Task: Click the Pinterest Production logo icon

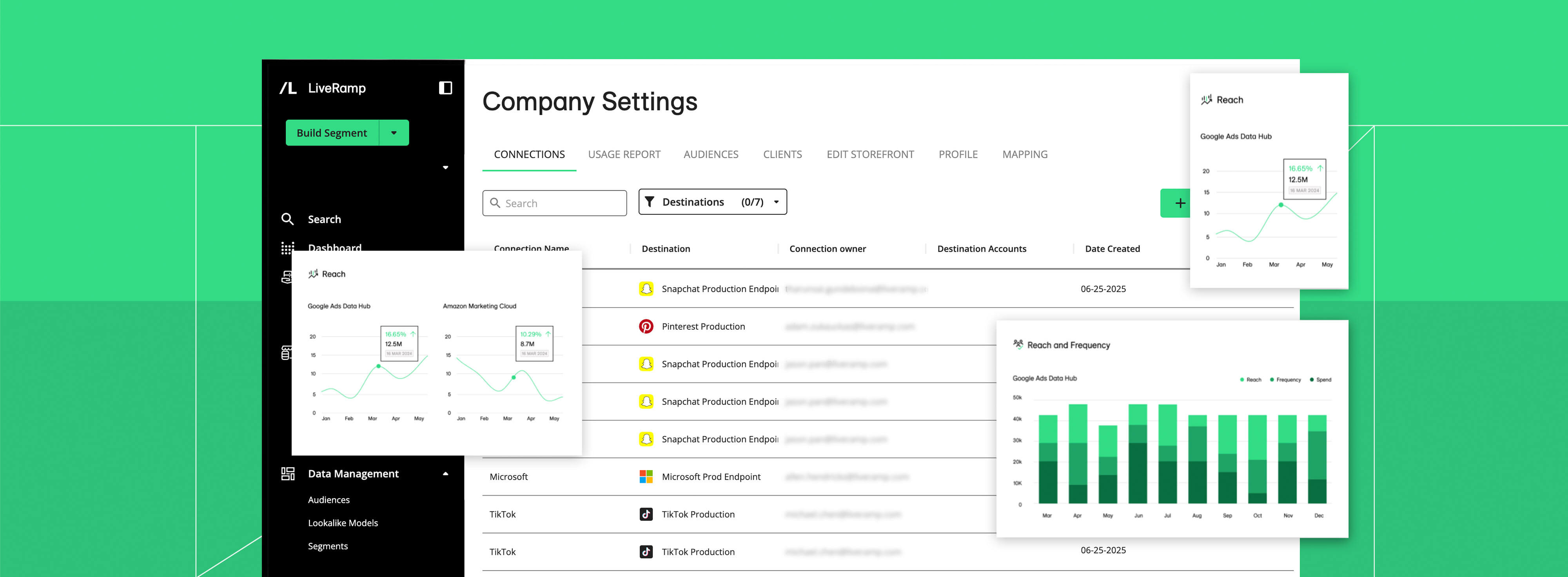Action: 646,327
